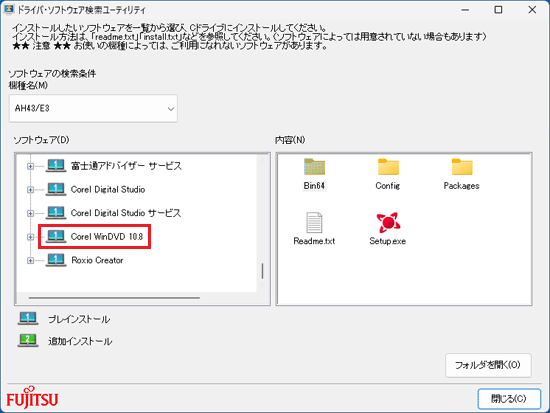Click the 追加インストール legend icon
Image resolution: width=550 pixels, height=413 pixels.
coord(28,341)
